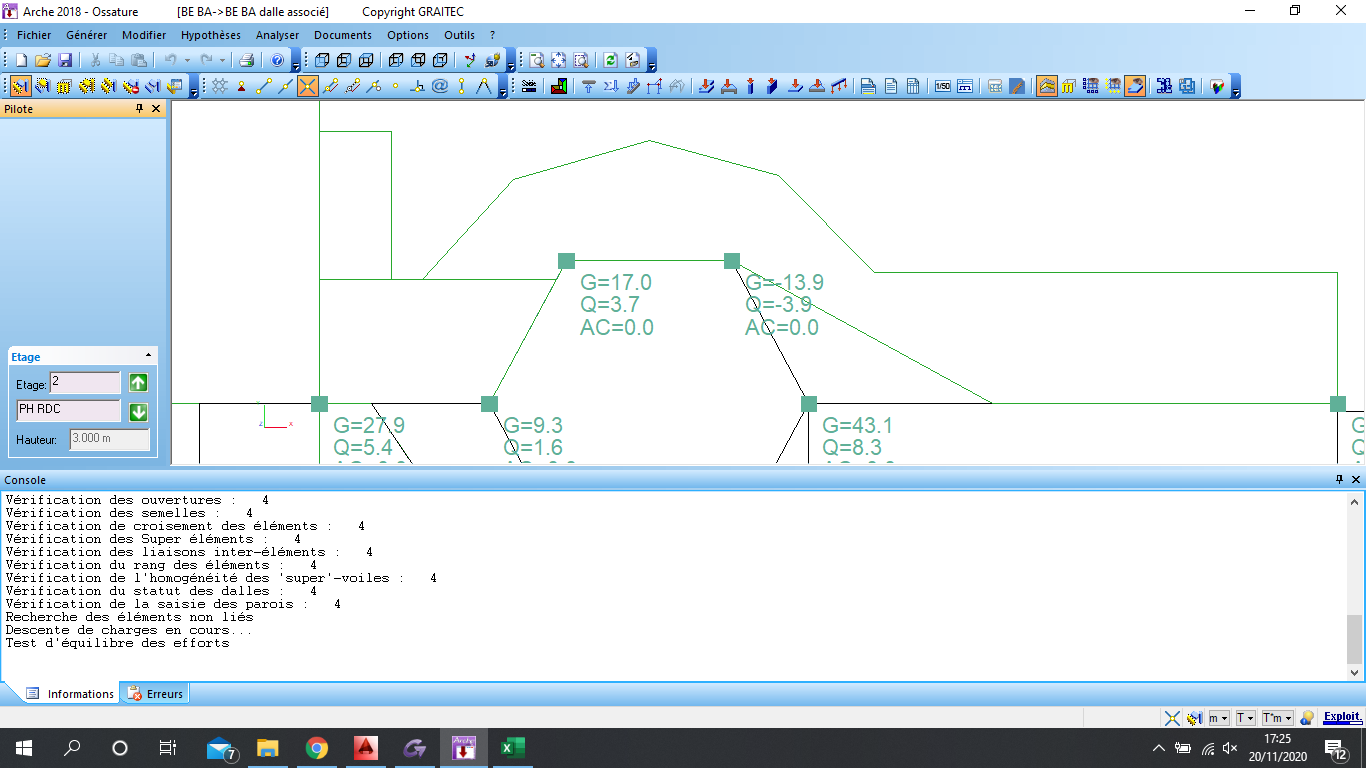
Task: Print using the printer toolbar icon
Action: pyautogui.click(x=246, y=60)
